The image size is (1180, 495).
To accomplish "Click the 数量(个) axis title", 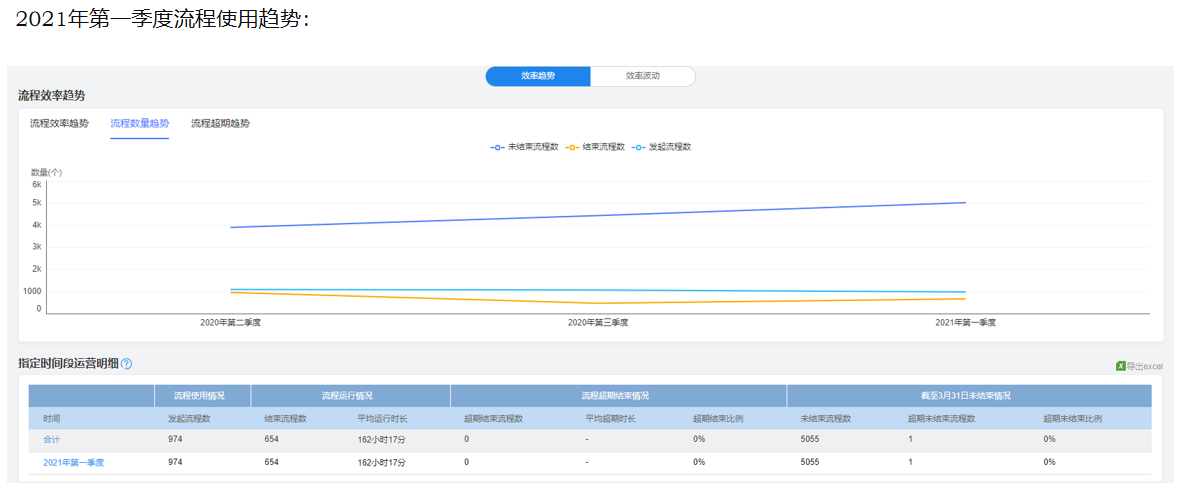I will (47, 172).
